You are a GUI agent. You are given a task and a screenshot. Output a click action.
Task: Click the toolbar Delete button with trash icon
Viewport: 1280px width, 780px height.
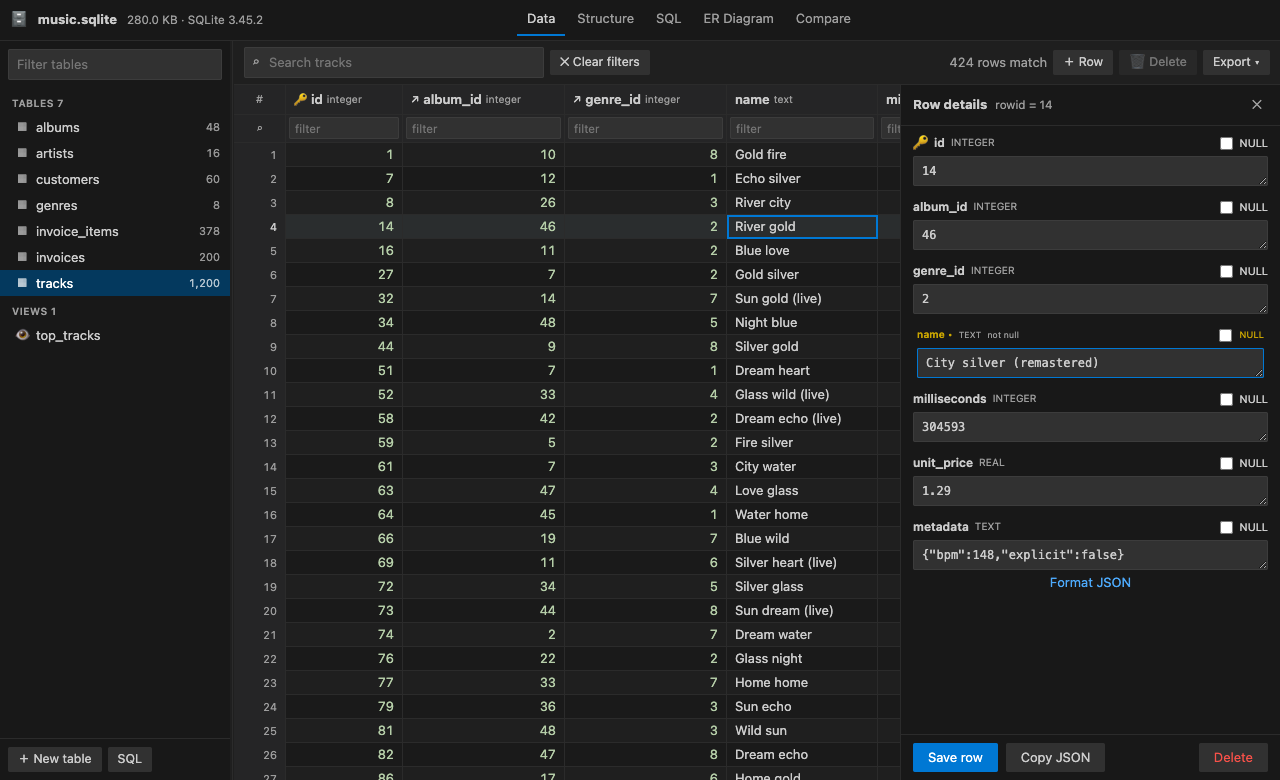click(1158, 62)
